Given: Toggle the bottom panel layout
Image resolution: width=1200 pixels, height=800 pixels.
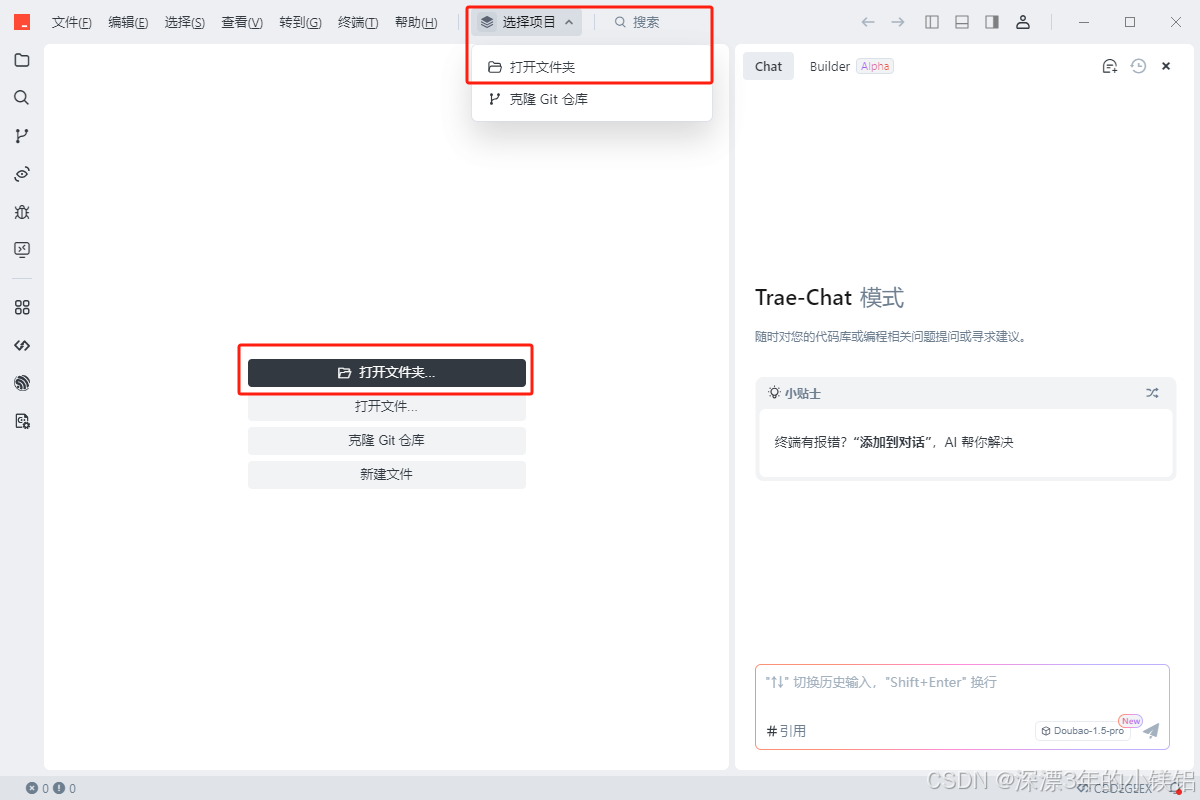Looking at the screenshot, I should (x=962, y=22).
